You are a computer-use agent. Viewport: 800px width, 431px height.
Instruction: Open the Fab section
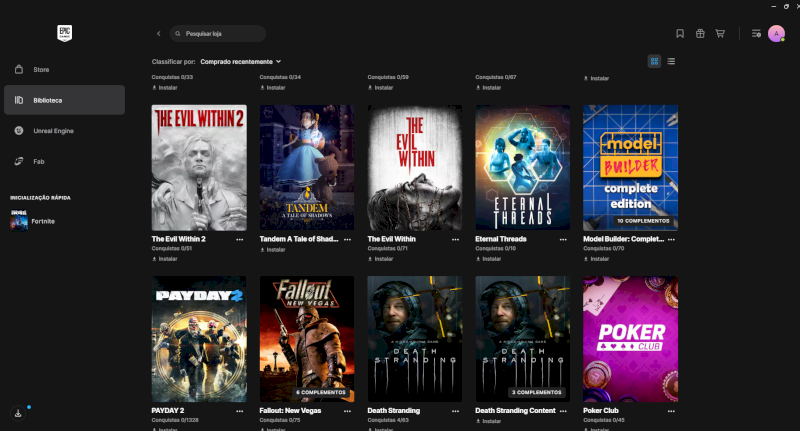coord(64,161)
